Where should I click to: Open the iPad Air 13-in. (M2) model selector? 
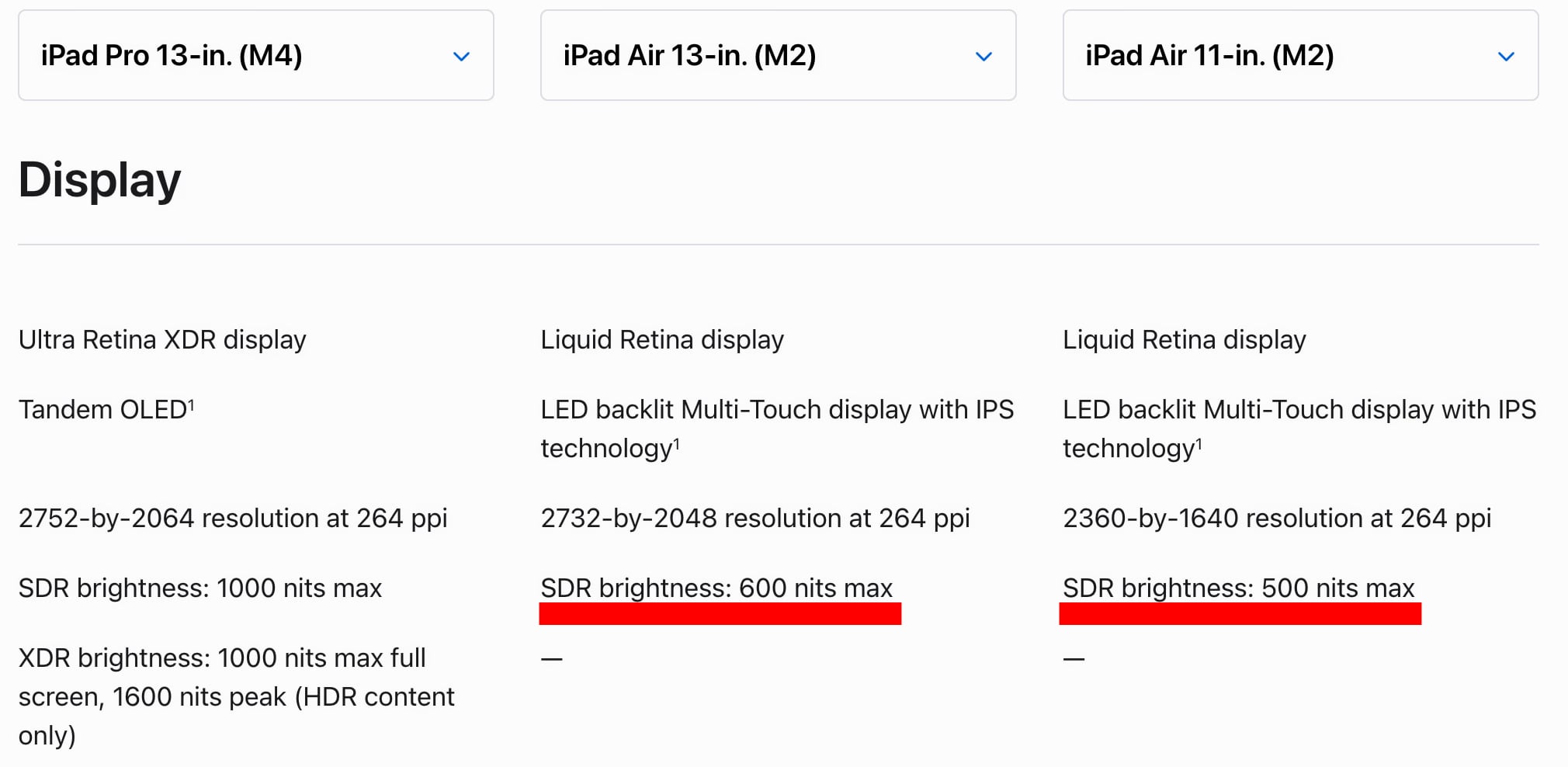778,55
